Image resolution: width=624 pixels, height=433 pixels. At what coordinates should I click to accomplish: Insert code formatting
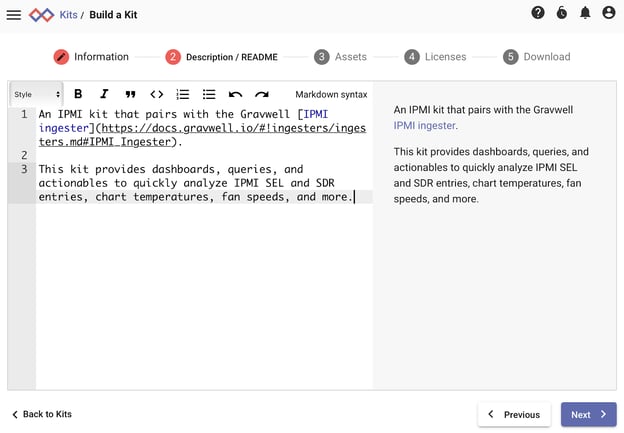coord(156,94)
